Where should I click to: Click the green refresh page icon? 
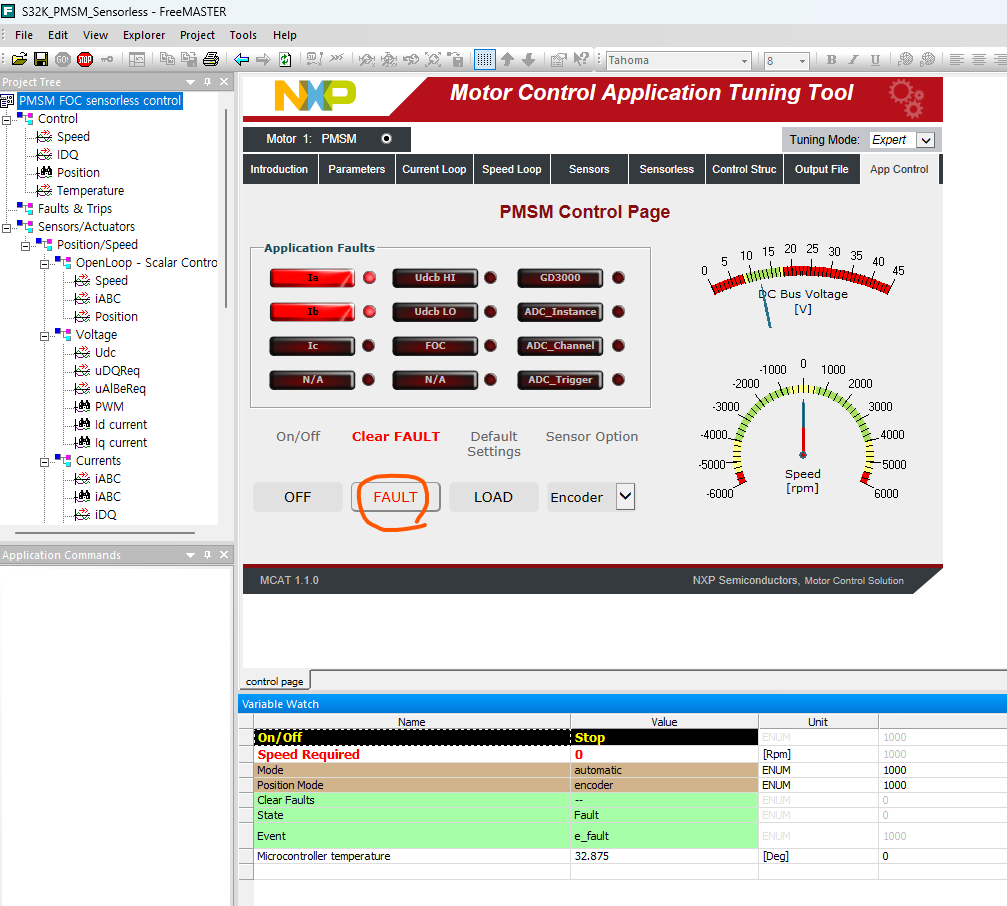tap(285, 60)
